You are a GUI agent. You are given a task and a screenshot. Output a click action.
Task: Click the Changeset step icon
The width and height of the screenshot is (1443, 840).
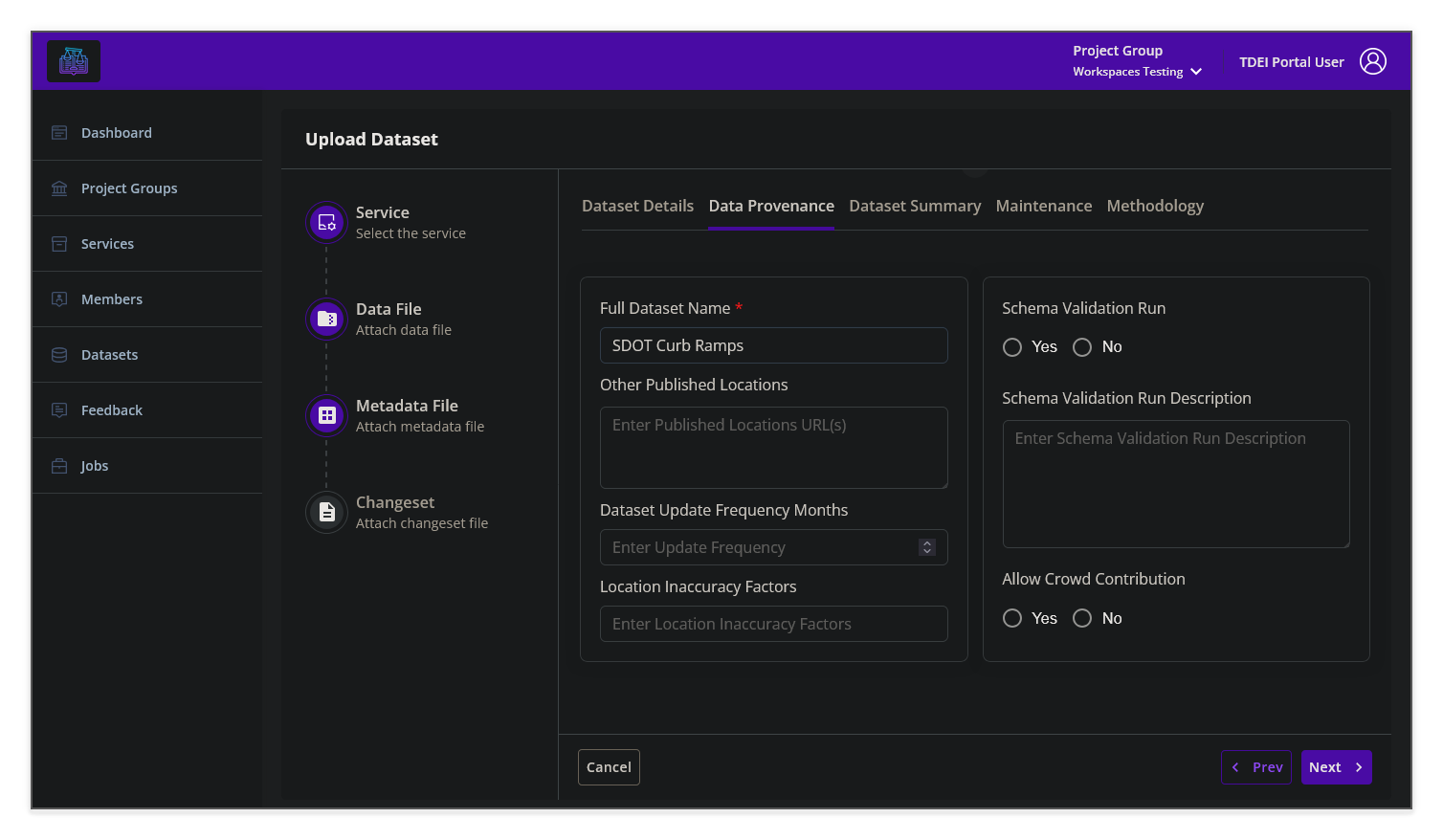(326, 512)
